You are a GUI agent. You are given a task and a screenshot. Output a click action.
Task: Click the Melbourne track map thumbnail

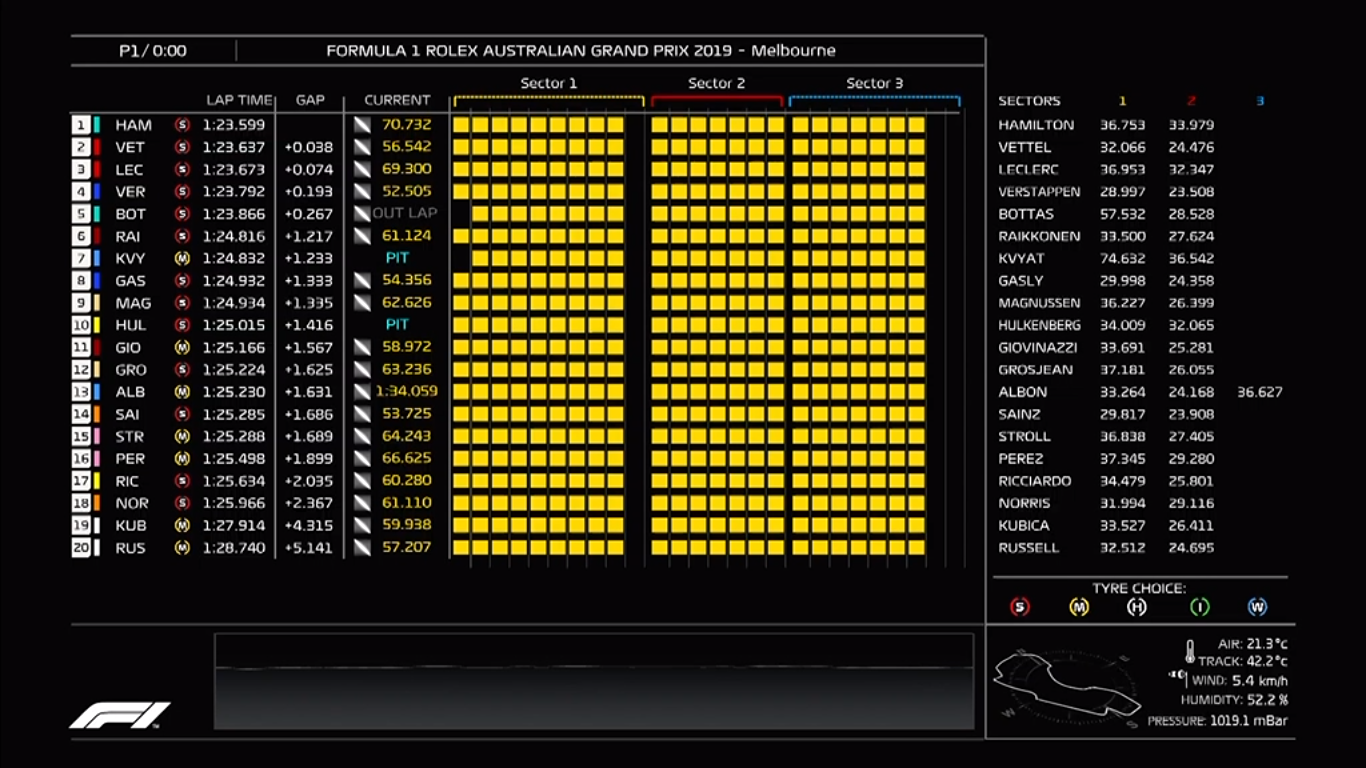click(1067, 687)
